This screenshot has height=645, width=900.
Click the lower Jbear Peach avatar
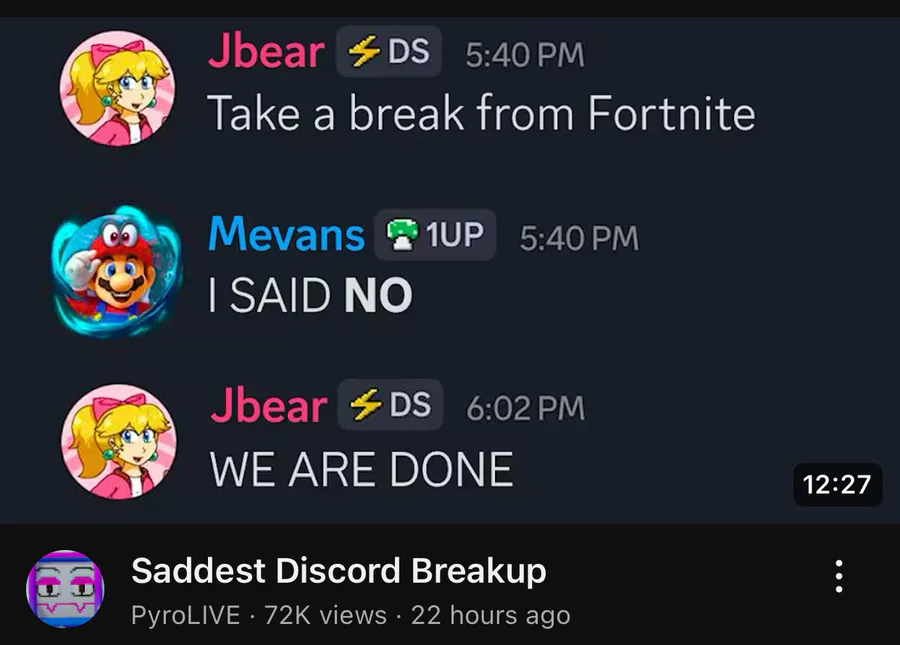pyautogui.click(x=119, y=441)
